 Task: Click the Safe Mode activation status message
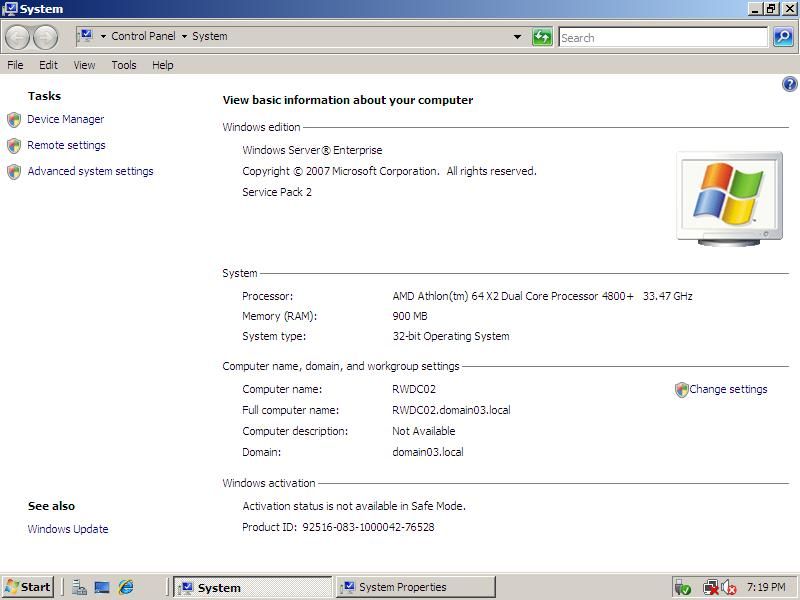pos(354,506)
